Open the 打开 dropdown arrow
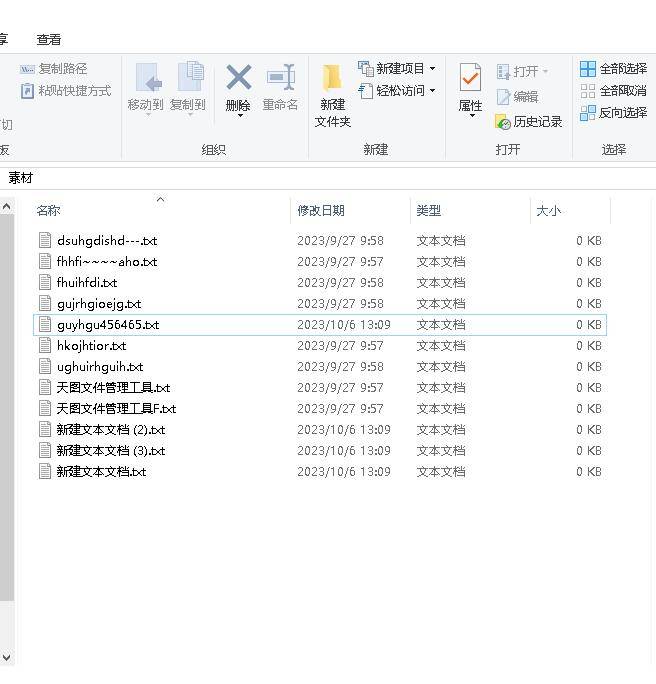Viewport: 656px width, 684px height. pos(545,72)
